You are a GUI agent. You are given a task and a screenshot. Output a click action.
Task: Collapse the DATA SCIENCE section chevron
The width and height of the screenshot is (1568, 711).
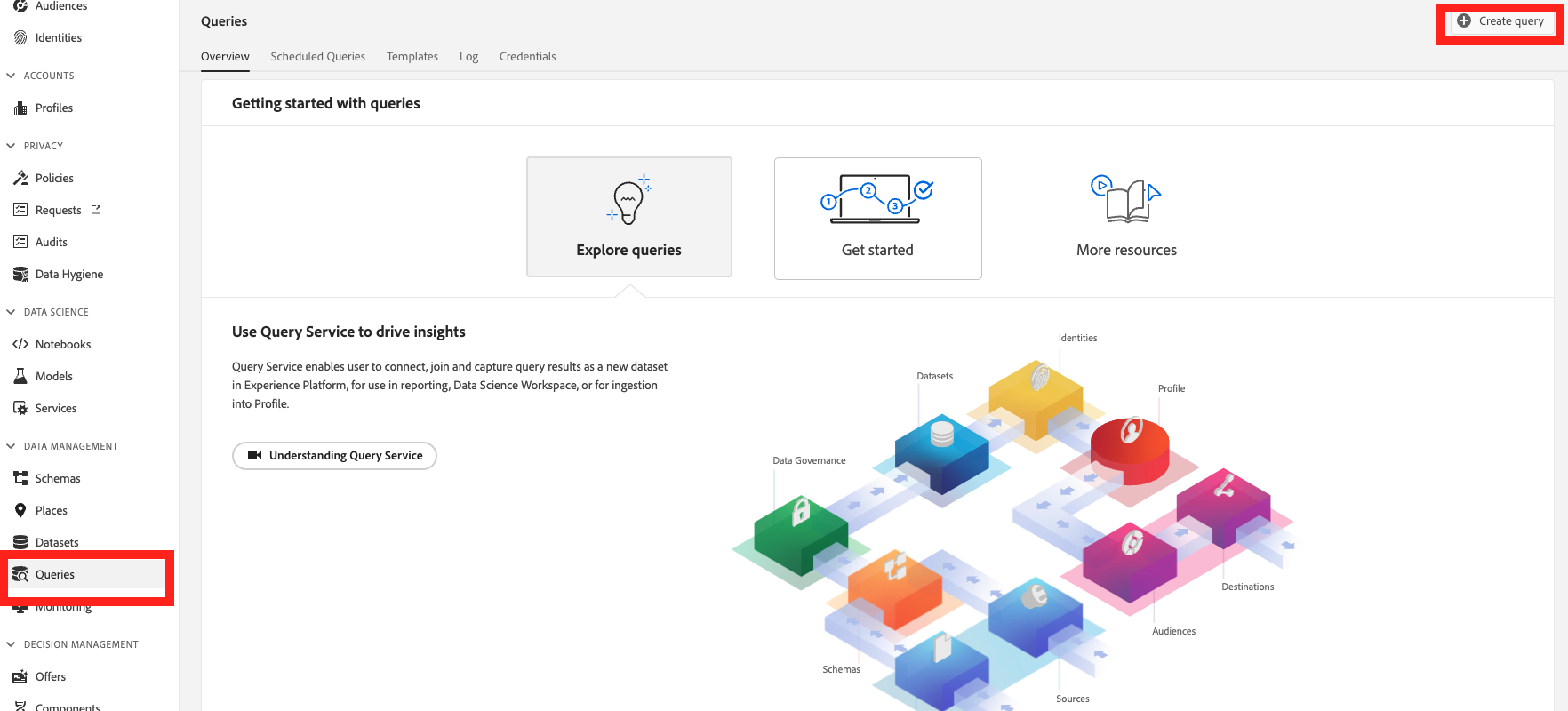pos(11,312)
